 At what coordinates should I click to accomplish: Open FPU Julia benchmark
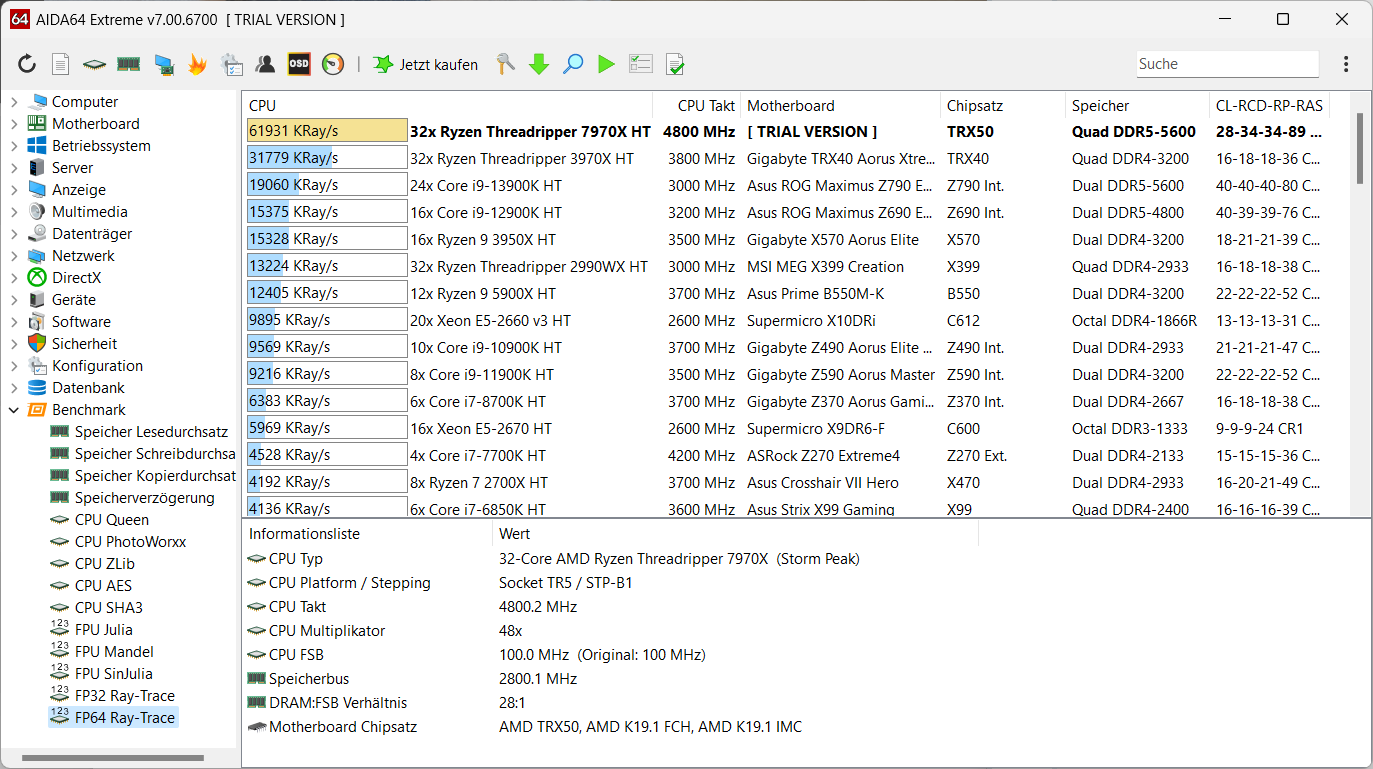[103, 630]
